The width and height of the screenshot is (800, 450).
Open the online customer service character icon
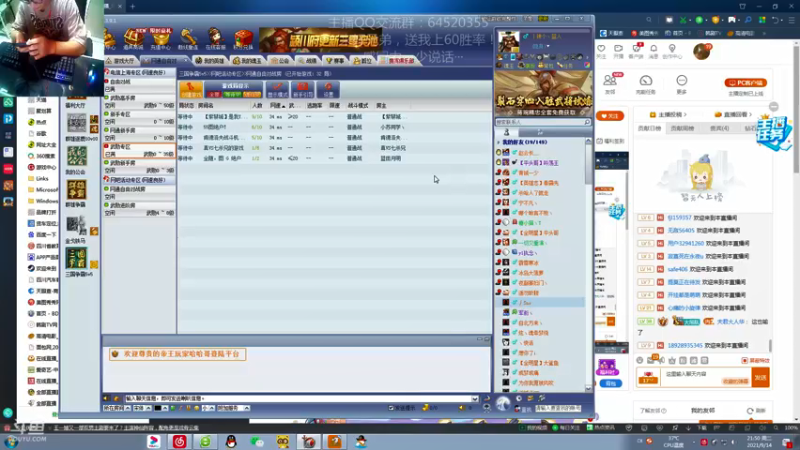pyautogui.click(x=215, y=39)
